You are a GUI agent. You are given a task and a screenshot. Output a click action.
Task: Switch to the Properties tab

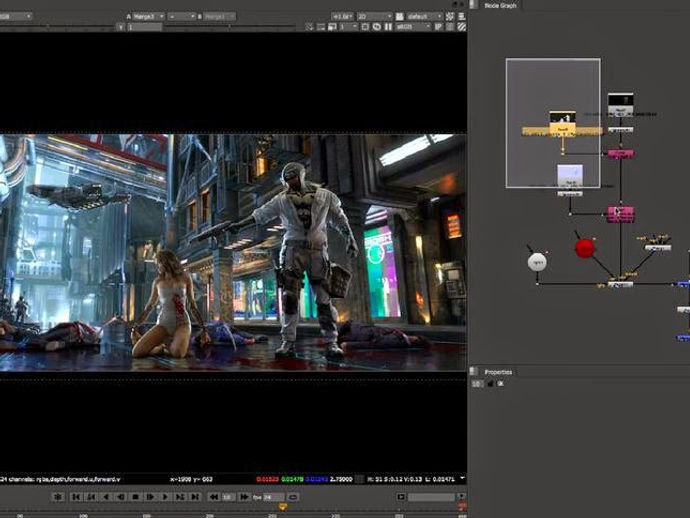coord(498,372)
